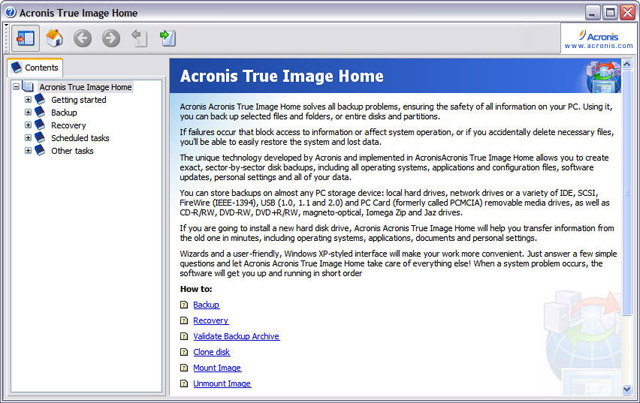
Task: Go to the help Home page icon
Action: point(54,38)
